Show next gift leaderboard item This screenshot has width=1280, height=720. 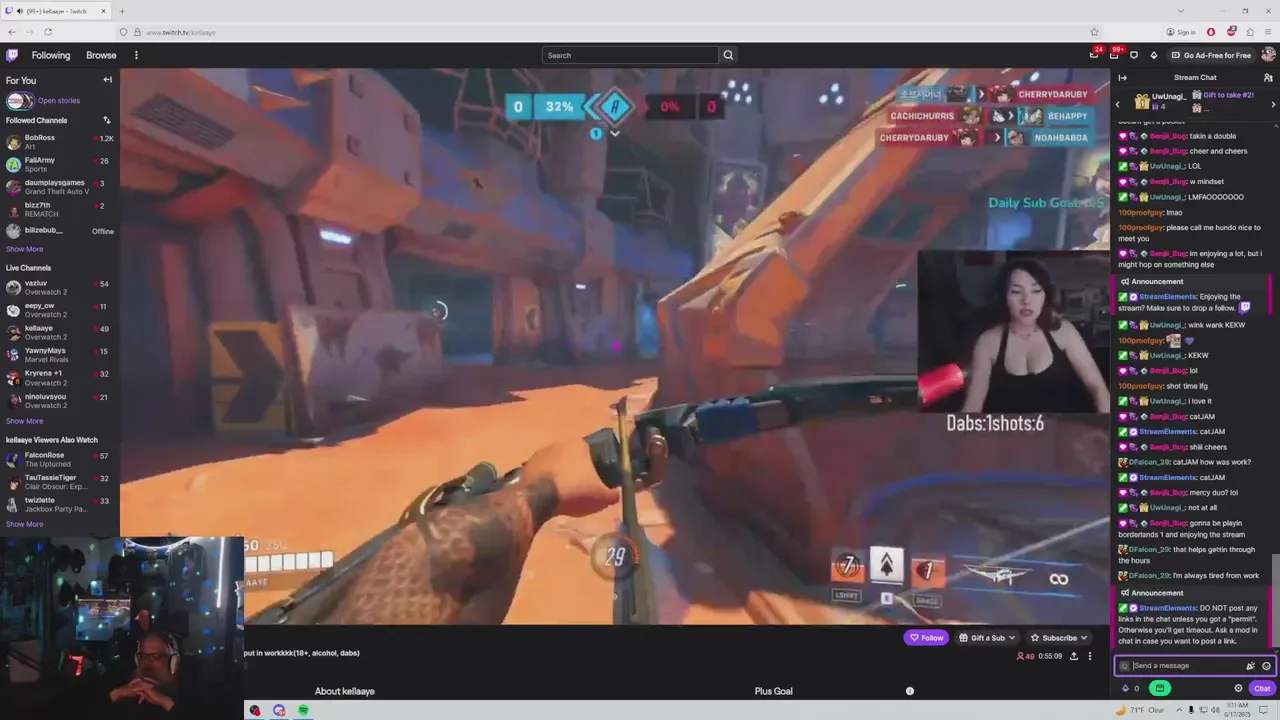tap(1273, 104)
